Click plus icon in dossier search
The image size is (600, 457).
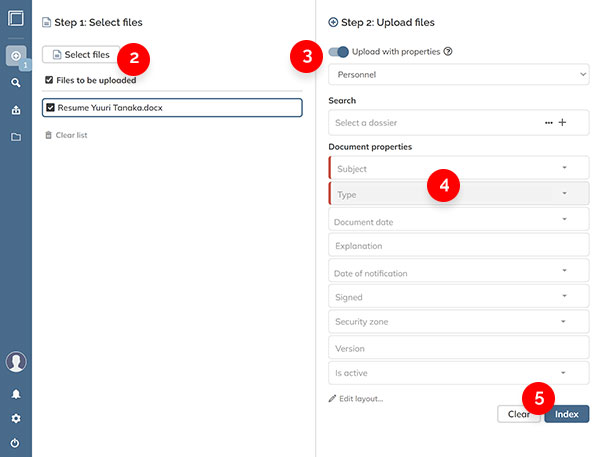point(562,122)
